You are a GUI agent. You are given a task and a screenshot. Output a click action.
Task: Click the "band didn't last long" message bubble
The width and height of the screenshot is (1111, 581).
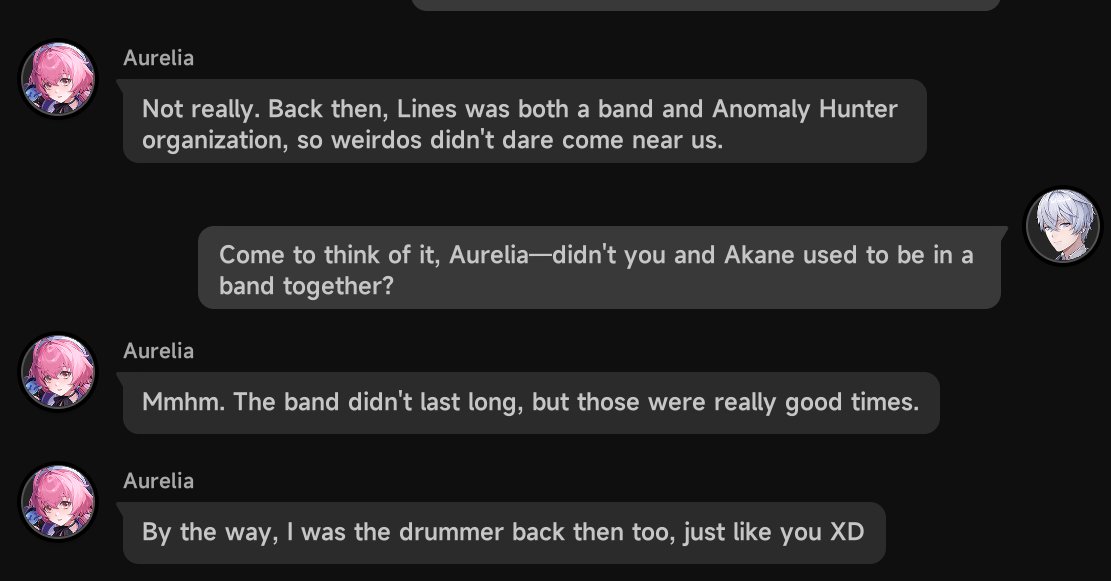tap(531, 402)
